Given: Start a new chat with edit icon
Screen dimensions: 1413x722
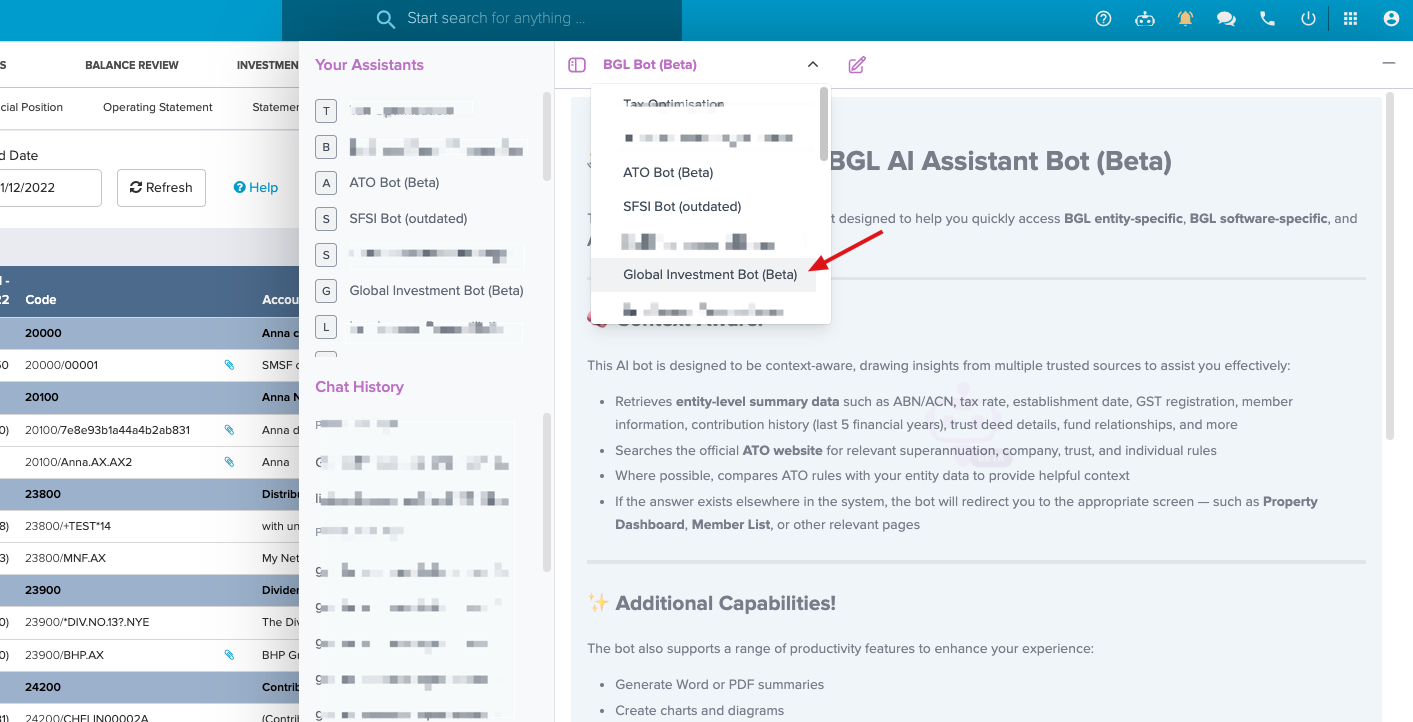Looking at the screenshot, I should tap(857, 65).
